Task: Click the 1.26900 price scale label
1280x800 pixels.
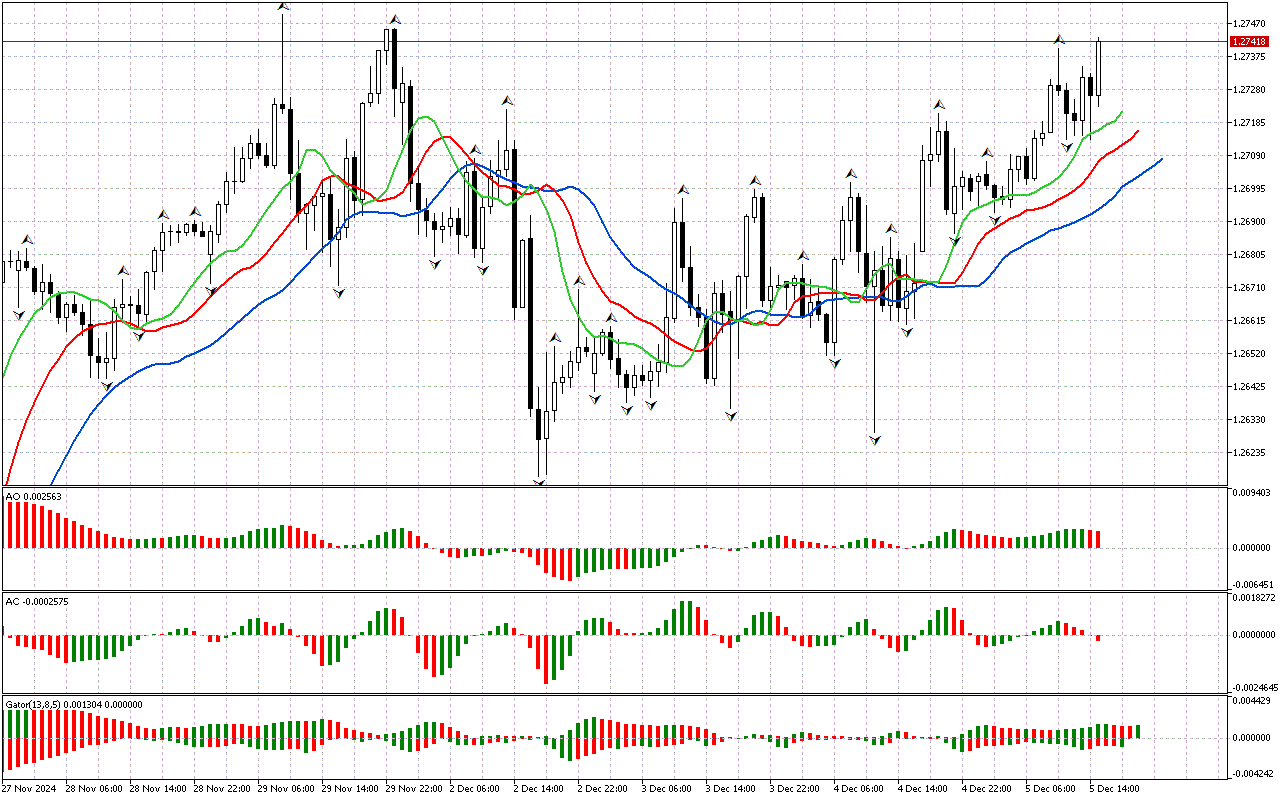Action: (1250, 222)
